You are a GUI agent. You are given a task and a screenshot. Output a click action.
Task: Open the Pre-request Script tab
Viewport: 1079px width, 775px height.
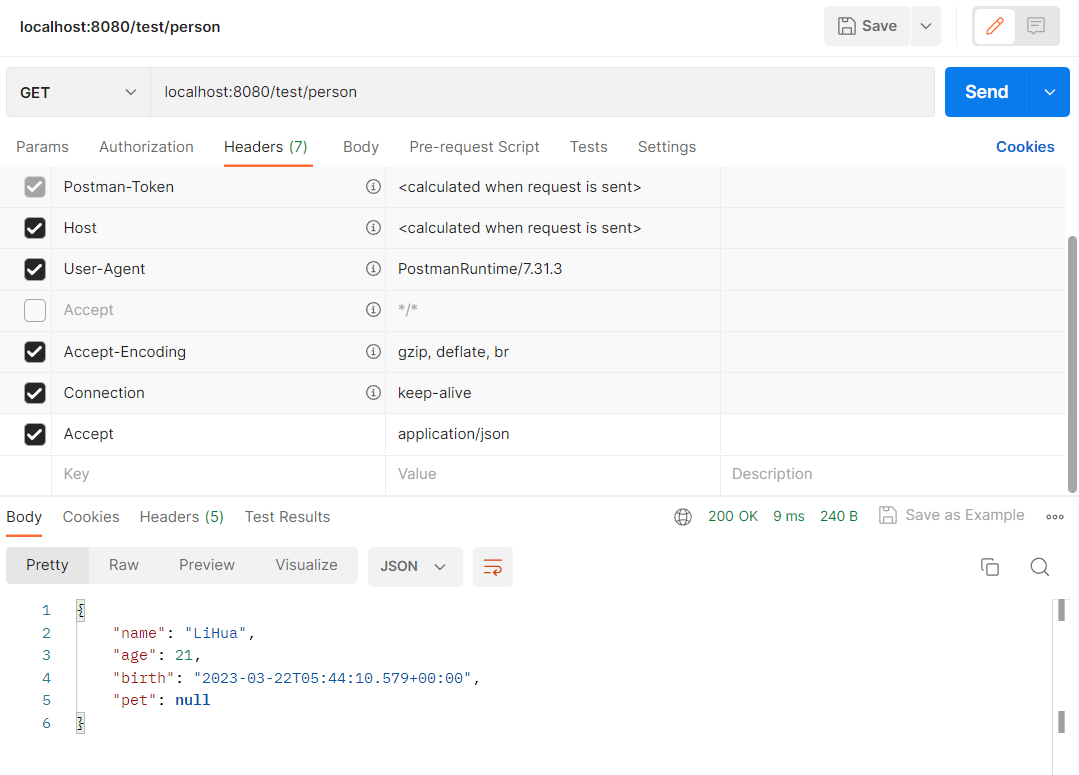pos(474,147)
